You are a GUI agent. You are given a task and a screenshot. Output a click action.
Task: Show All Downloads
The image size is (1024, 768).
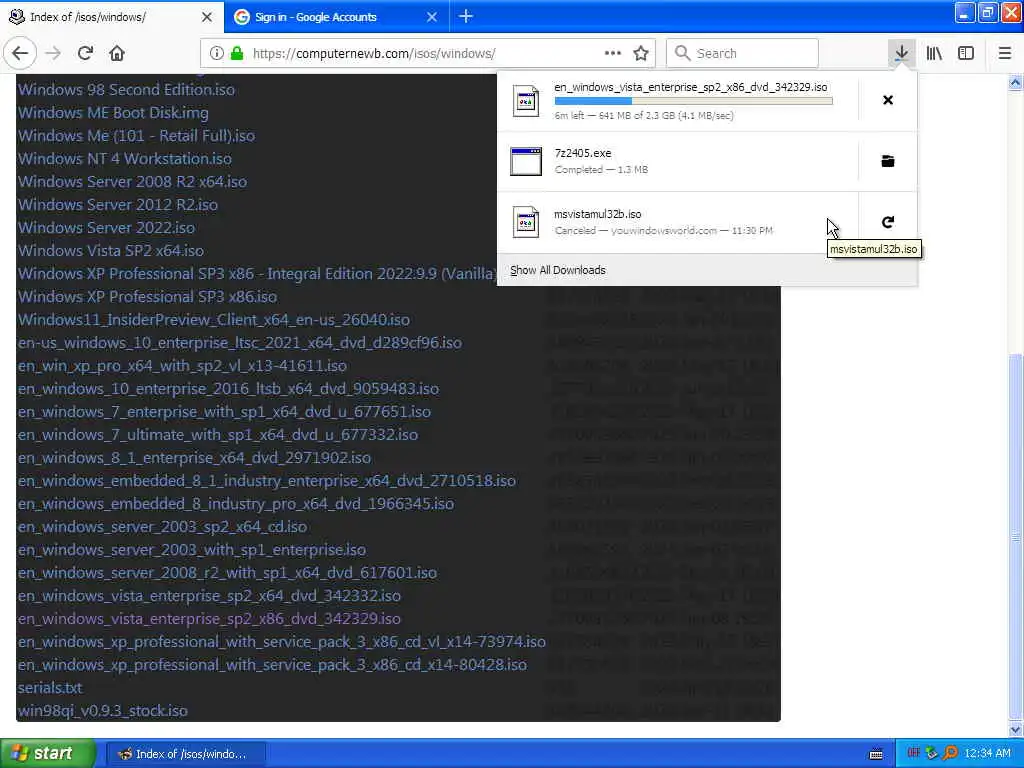pos(557,270)
